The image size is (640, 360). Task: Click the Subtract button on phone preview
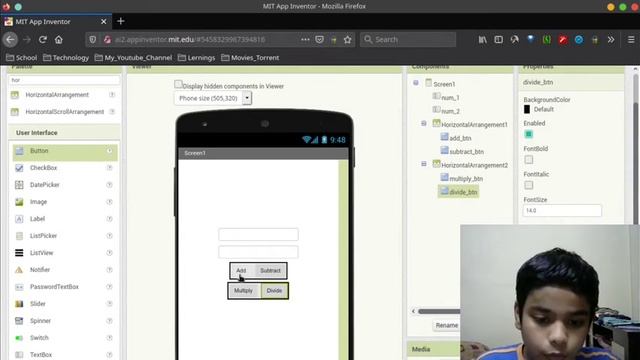[270, 271]
